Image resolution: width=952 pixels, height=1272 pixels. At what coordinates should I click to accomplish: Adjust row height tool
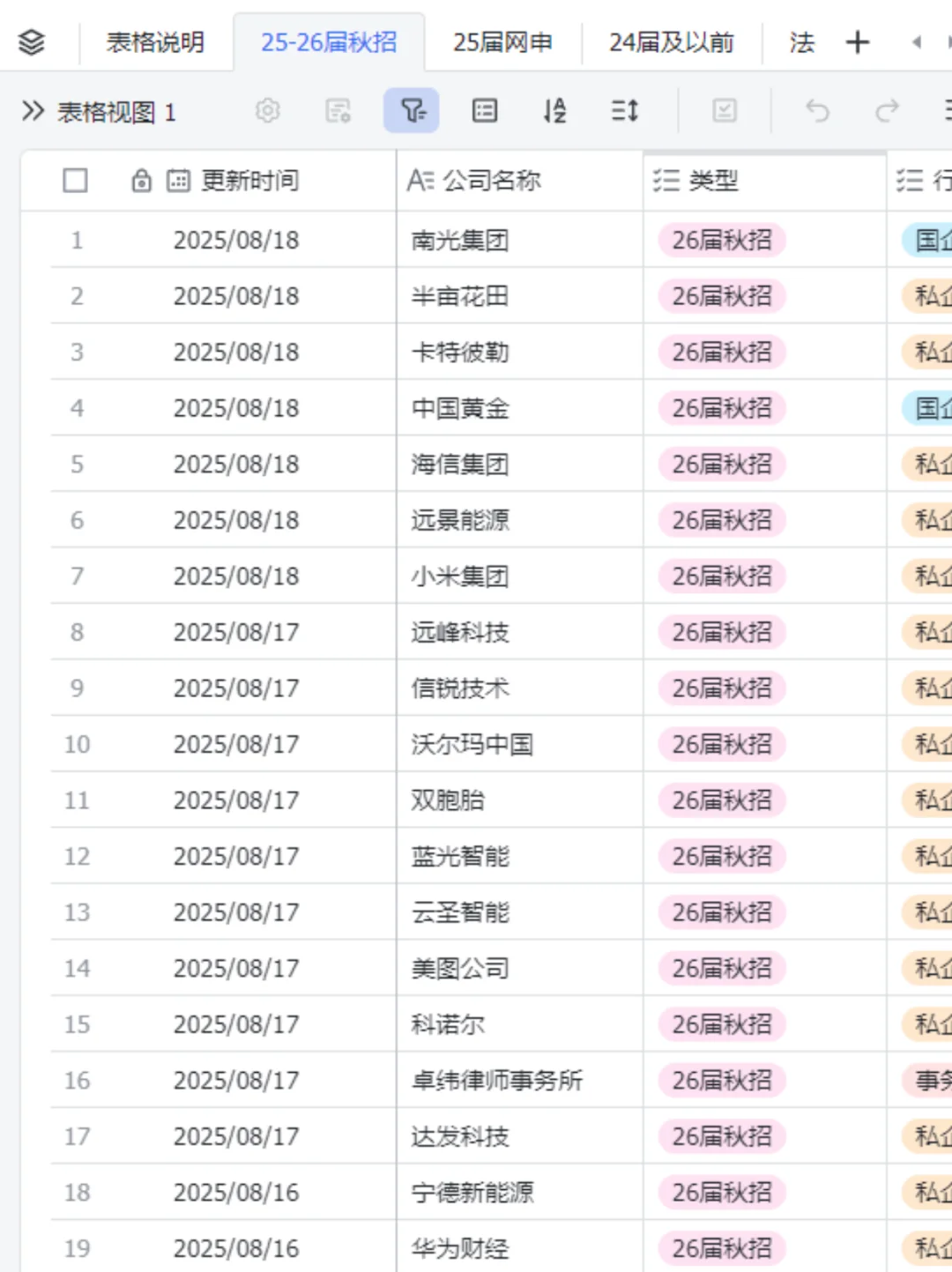(x=625, y=111)
